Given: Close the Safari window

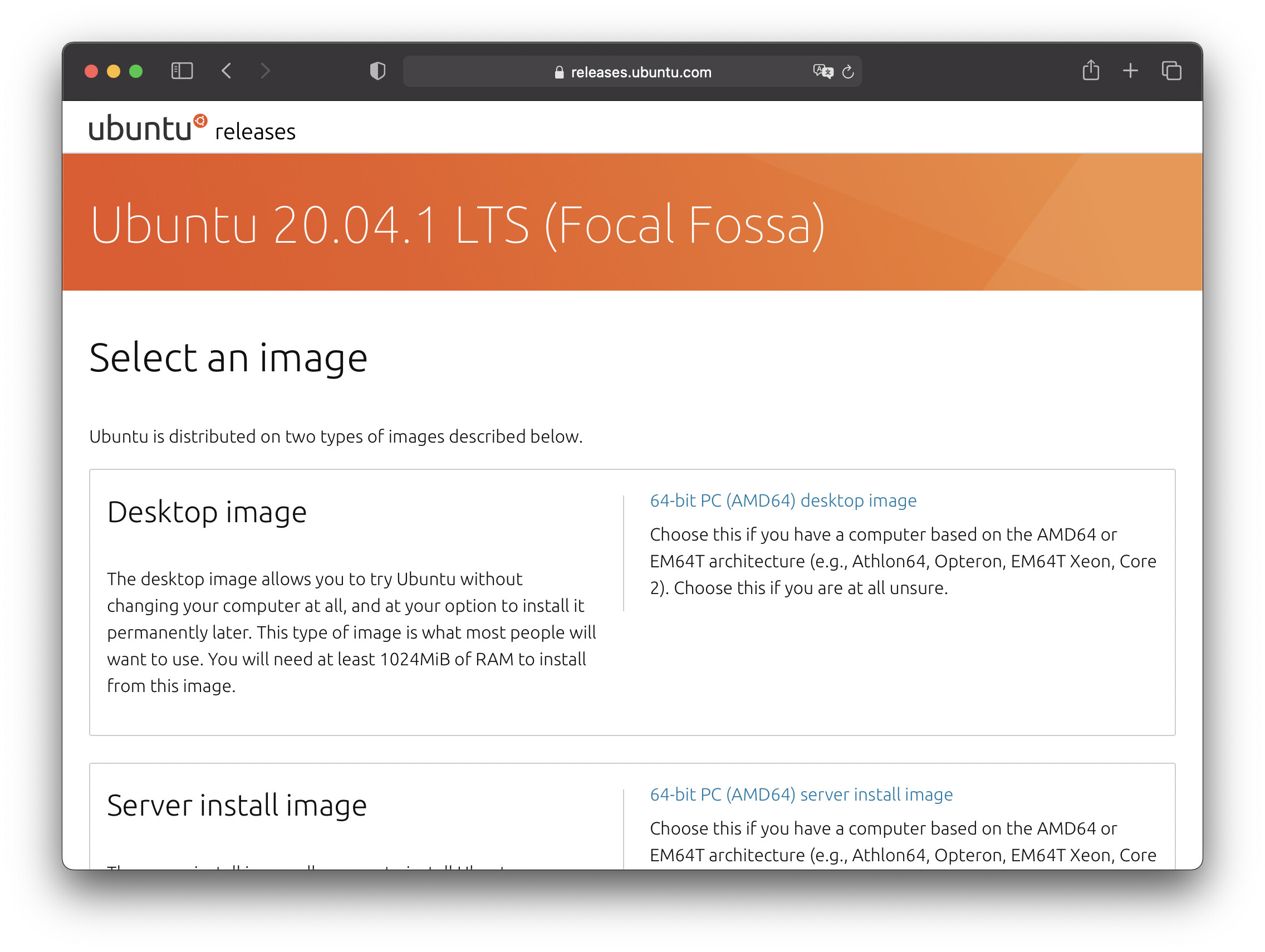Looking at the screenshot, I should coord(91,71).
